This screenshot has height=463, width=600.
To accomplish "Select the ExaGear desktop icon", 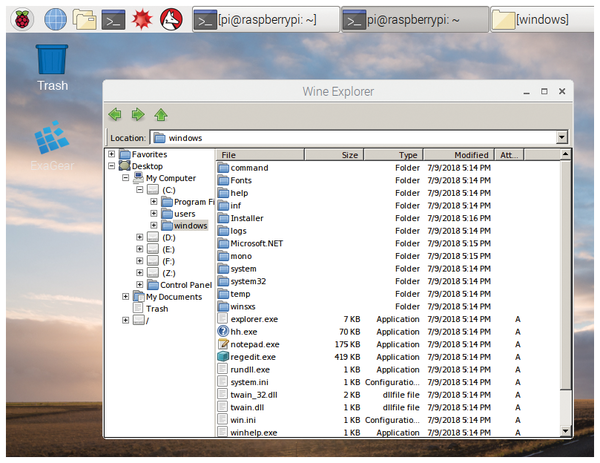I will tap(52, 146).
